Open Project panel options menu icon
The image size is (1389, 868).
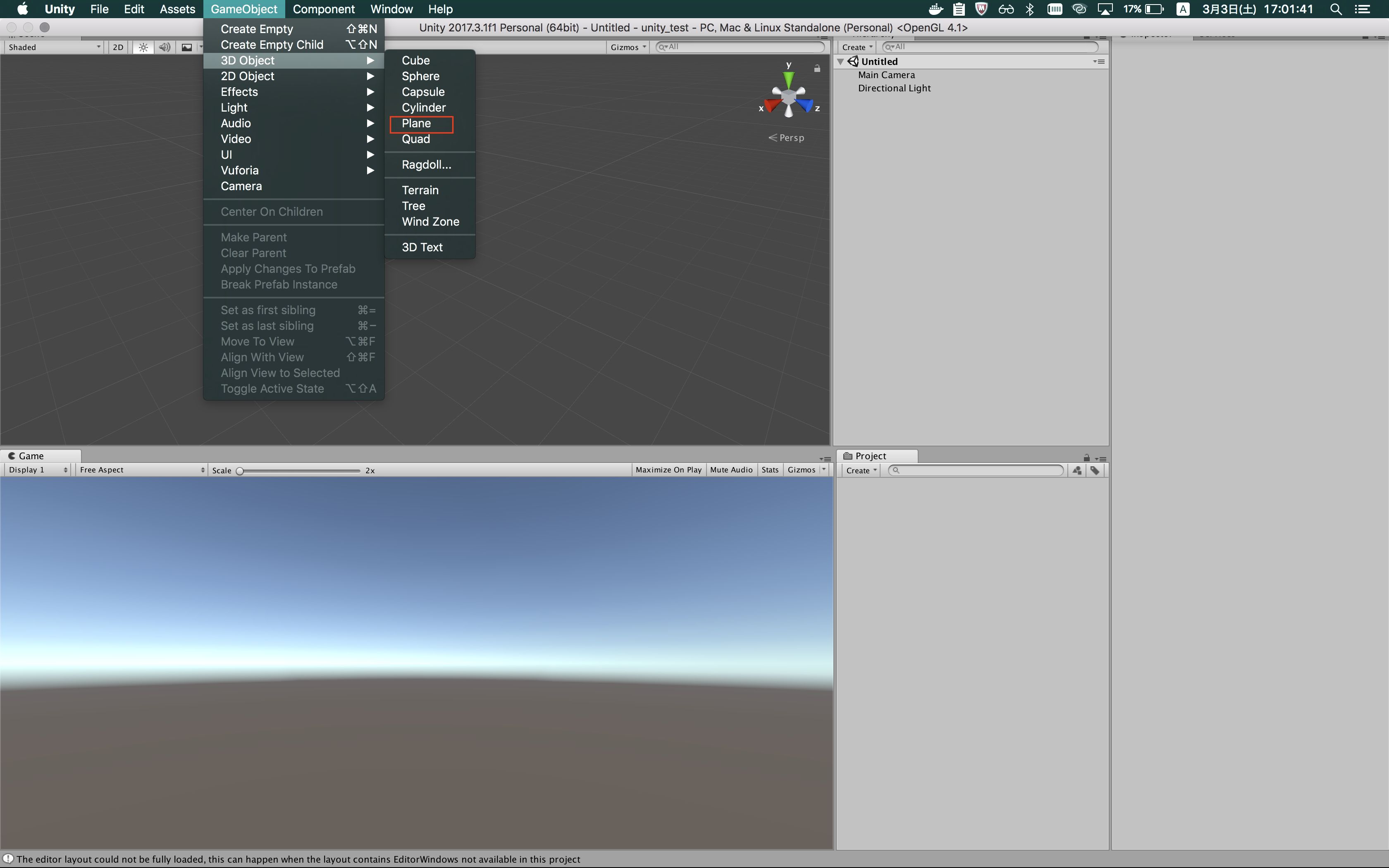point(1100,459)
